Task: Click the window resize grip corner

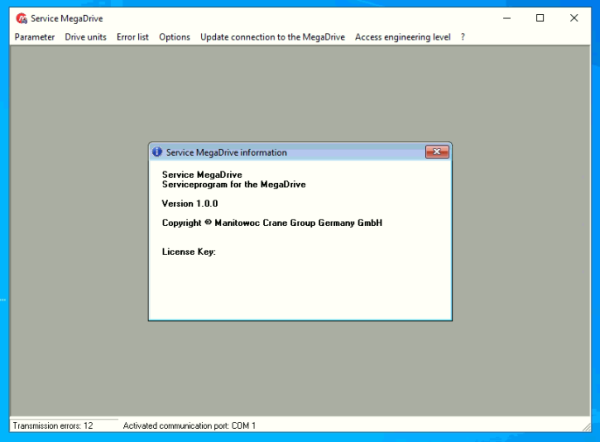Action: tap(586, 427)
